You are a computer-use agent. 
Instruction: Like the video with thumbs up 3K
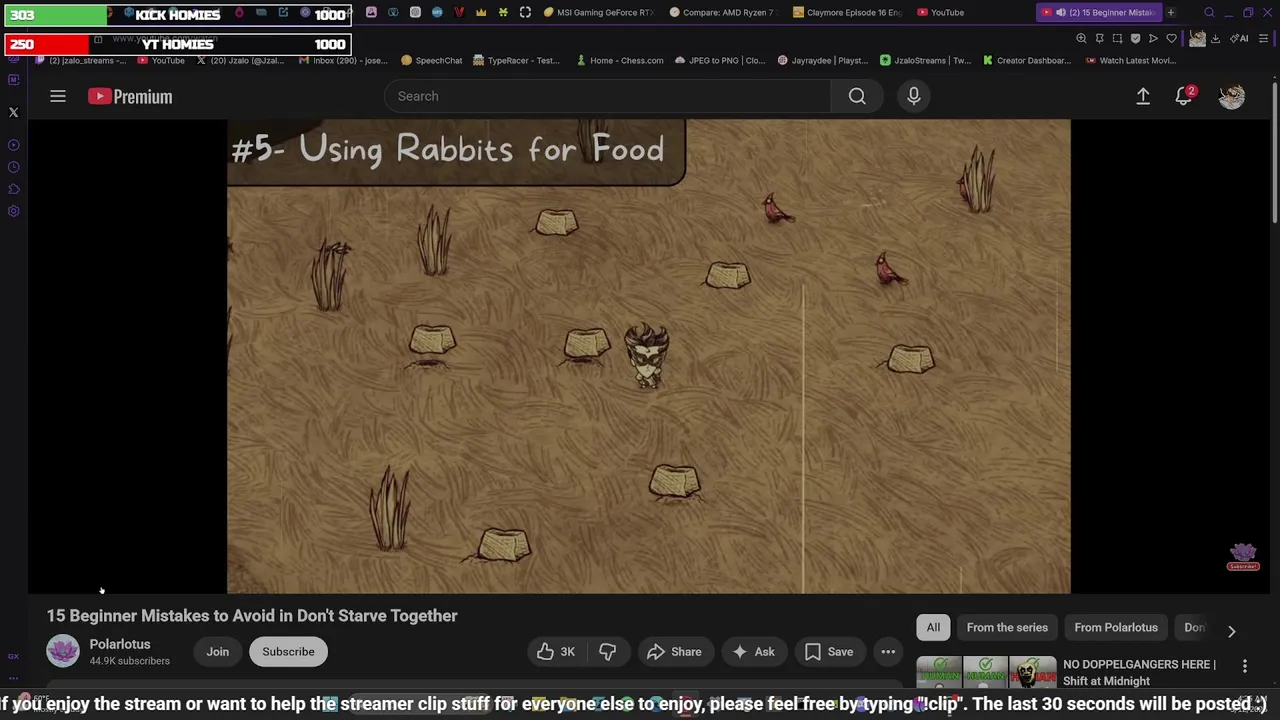(556, 652)
